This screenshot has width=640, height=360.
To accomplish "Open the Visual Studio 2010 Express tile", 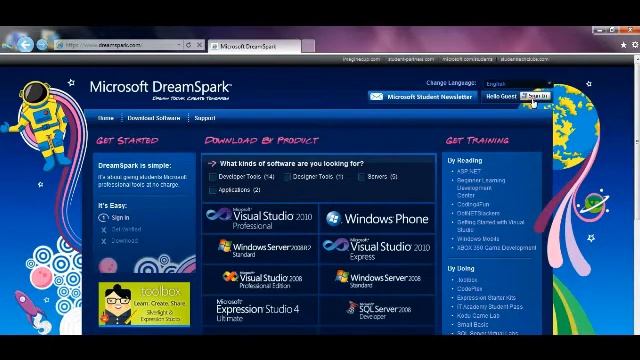I will (377, 249).
